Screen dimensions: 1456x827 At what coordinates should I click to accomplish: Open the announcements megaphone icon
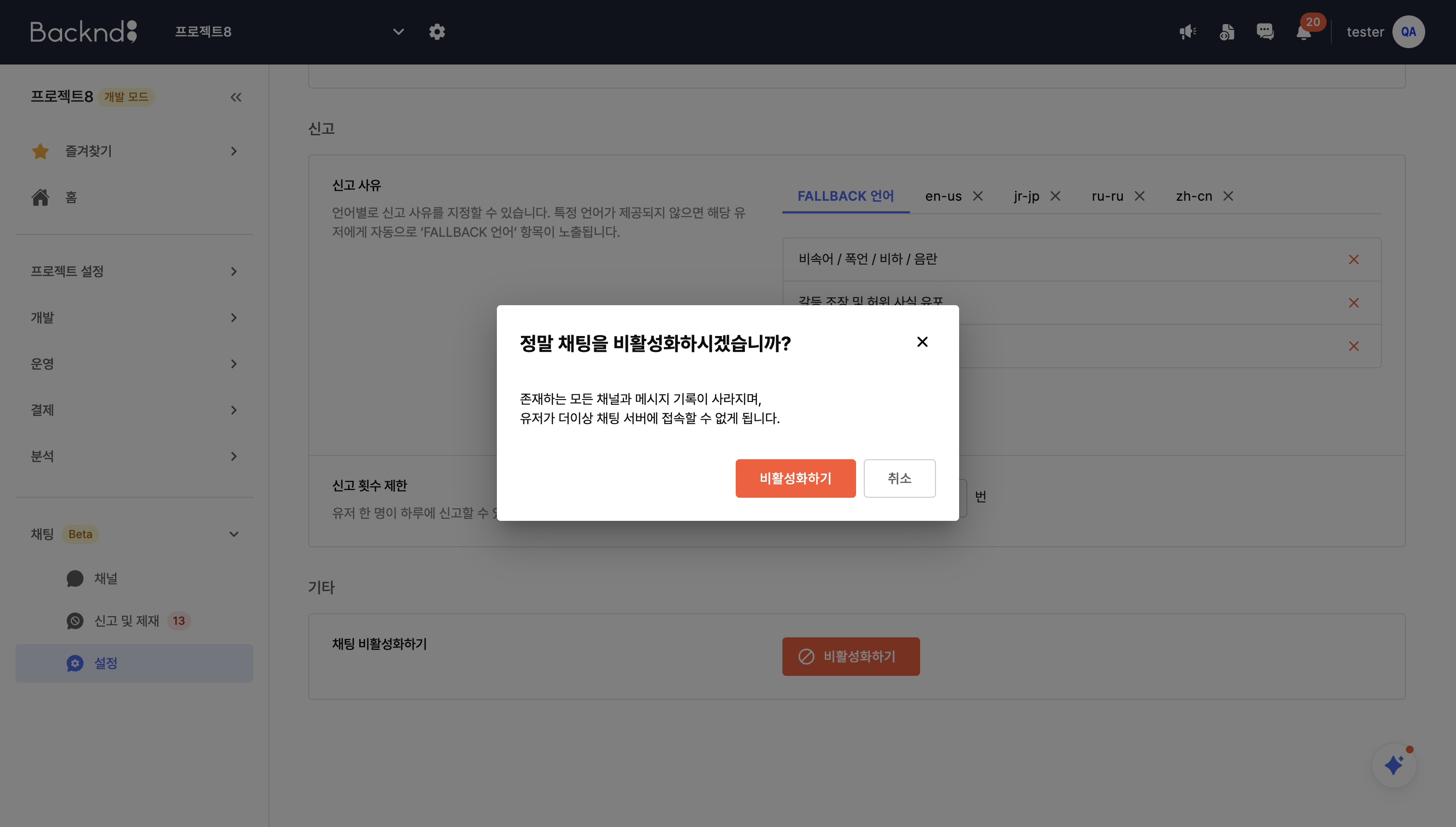point(1187,32)
